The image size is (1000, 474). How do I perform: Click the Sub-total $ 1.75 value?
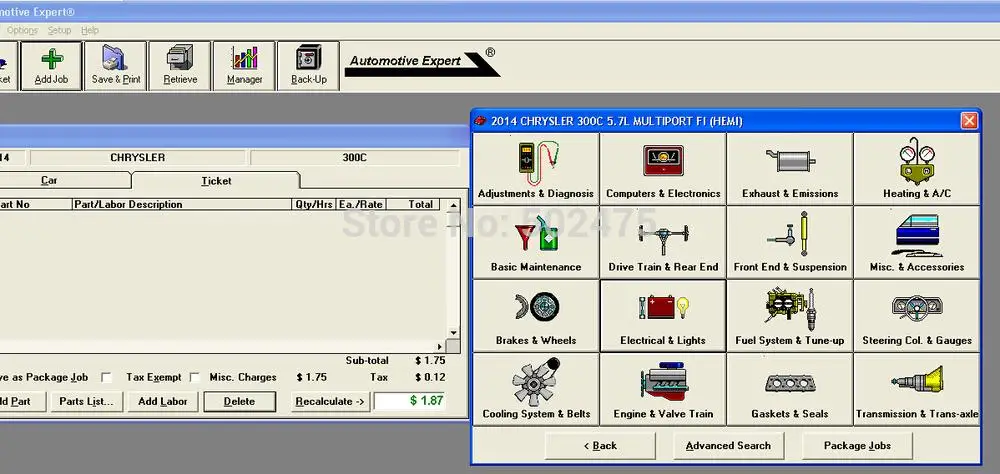430,360
